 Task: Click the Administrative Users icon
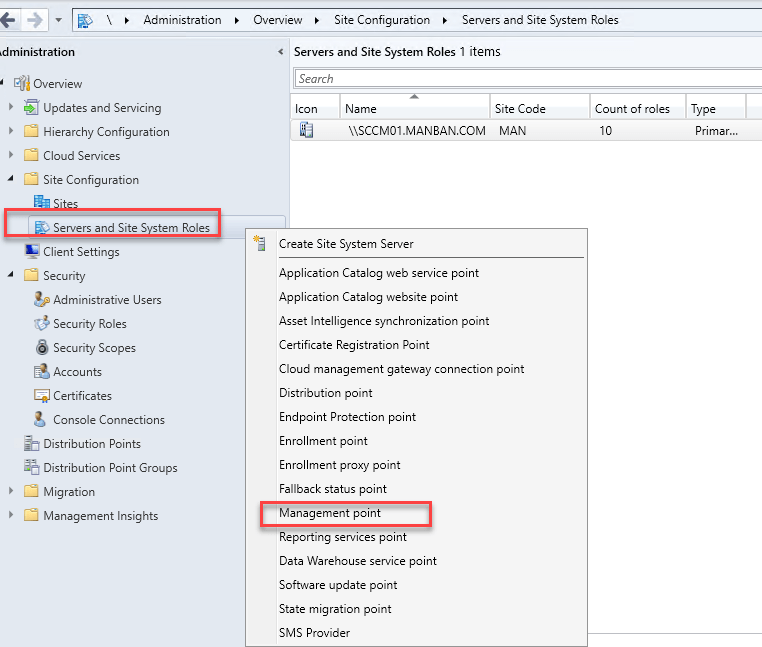click(41, 299)
